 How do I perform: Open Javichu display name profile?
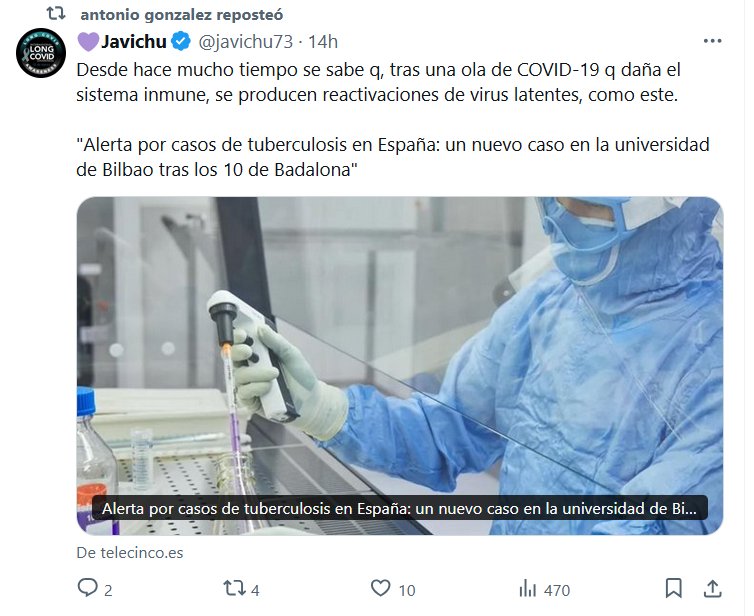click(134, 41)
